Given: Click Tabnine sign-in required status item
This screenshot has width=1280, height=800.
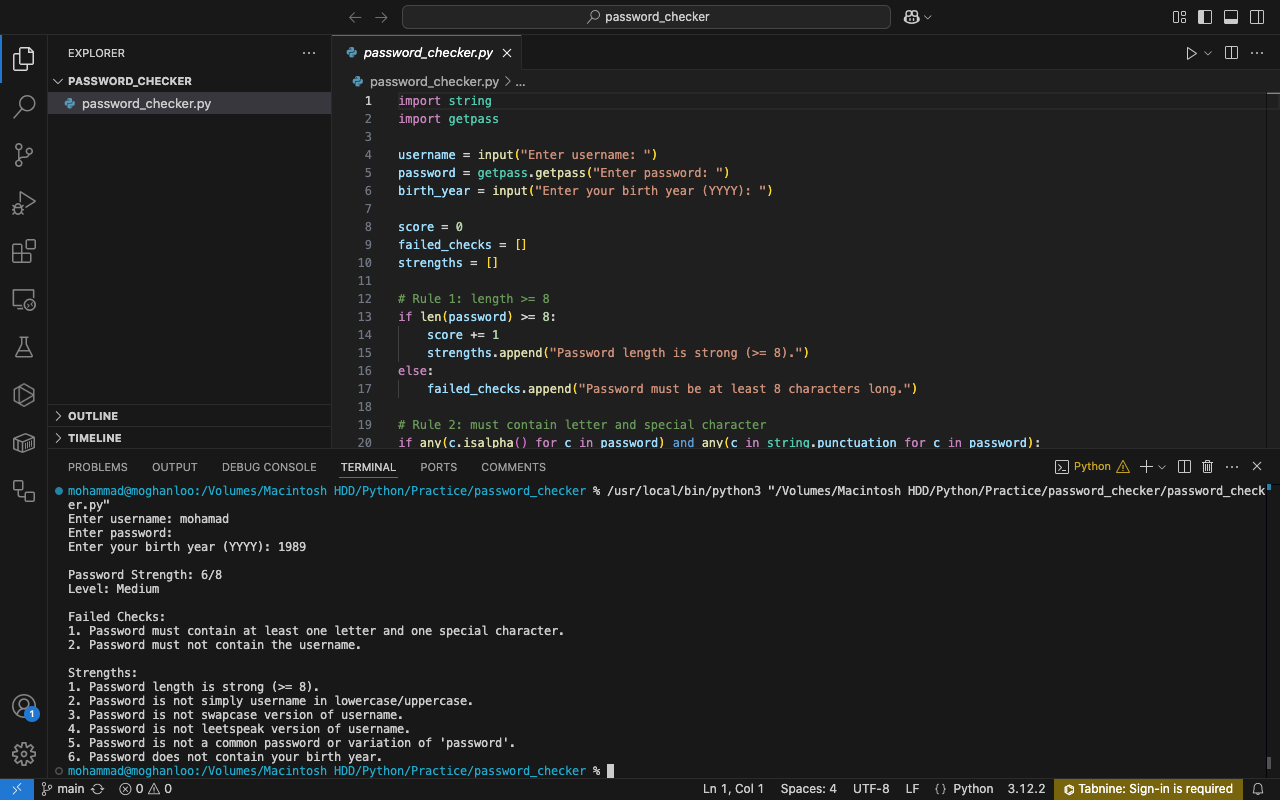Looking at the screenshot, I should click(x=1148, y=789).
